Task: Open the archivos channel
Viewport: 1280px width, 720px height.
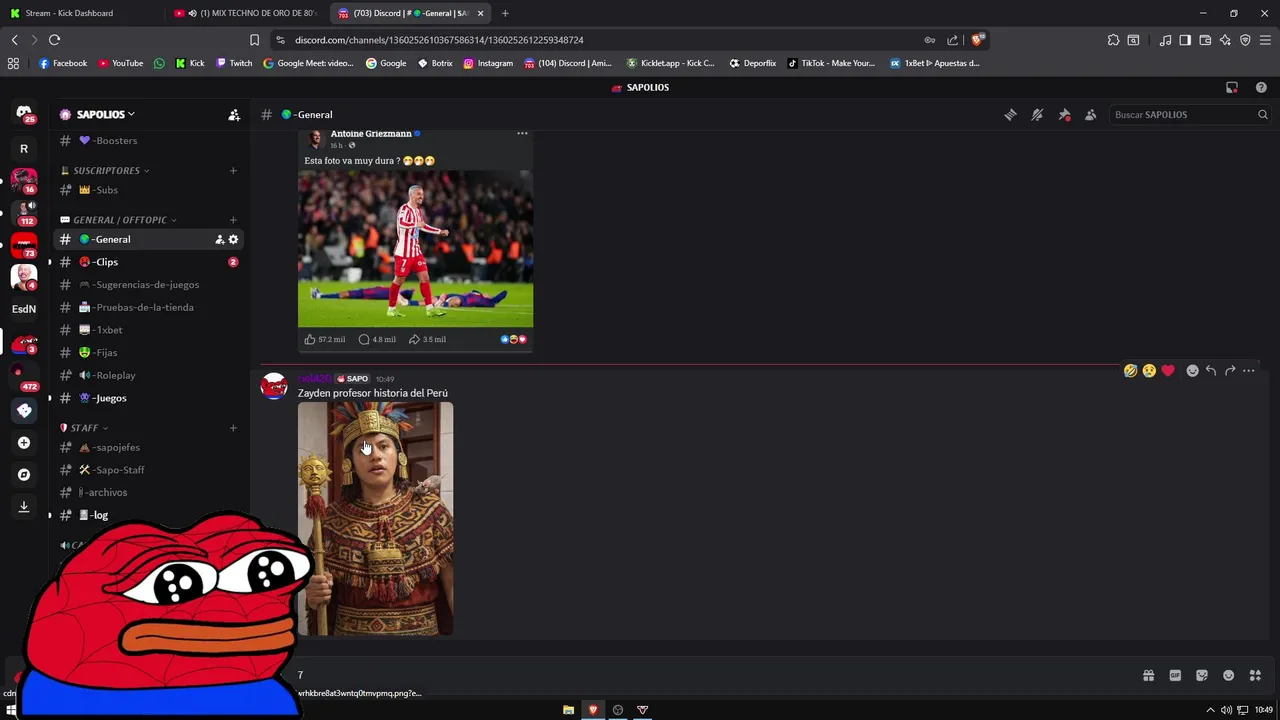Action: [x=148, y=492]
